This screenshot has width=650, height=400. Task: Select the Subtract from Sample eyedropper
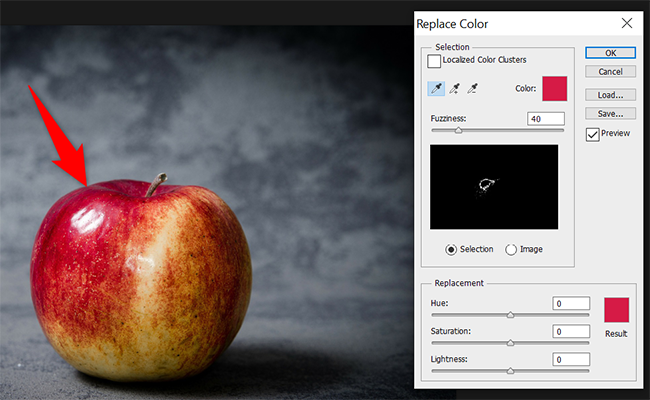(x=473, y=88)
